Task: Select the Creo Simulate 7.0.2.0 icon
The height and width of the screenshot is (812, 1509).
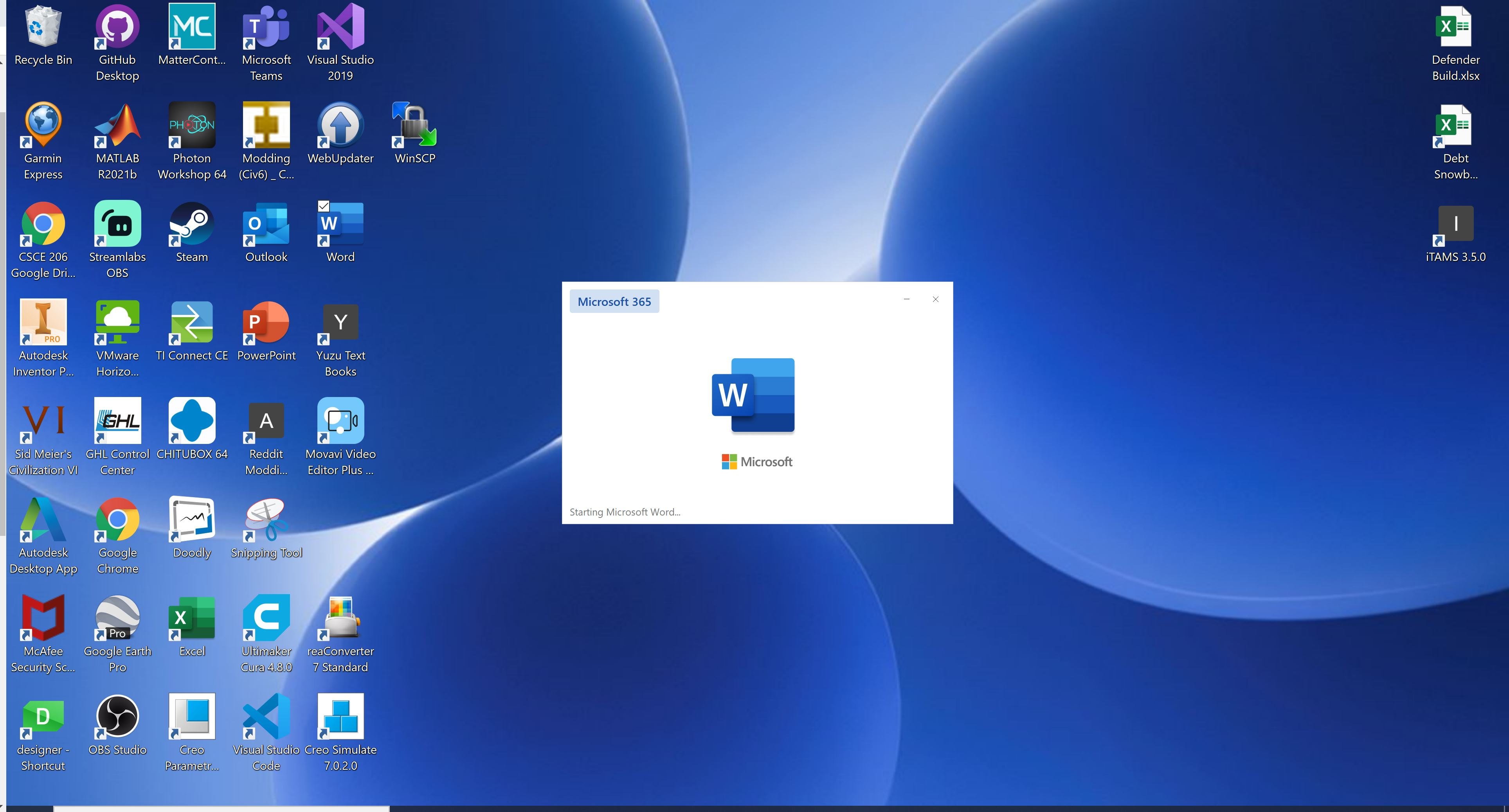Action: [340, 716]
